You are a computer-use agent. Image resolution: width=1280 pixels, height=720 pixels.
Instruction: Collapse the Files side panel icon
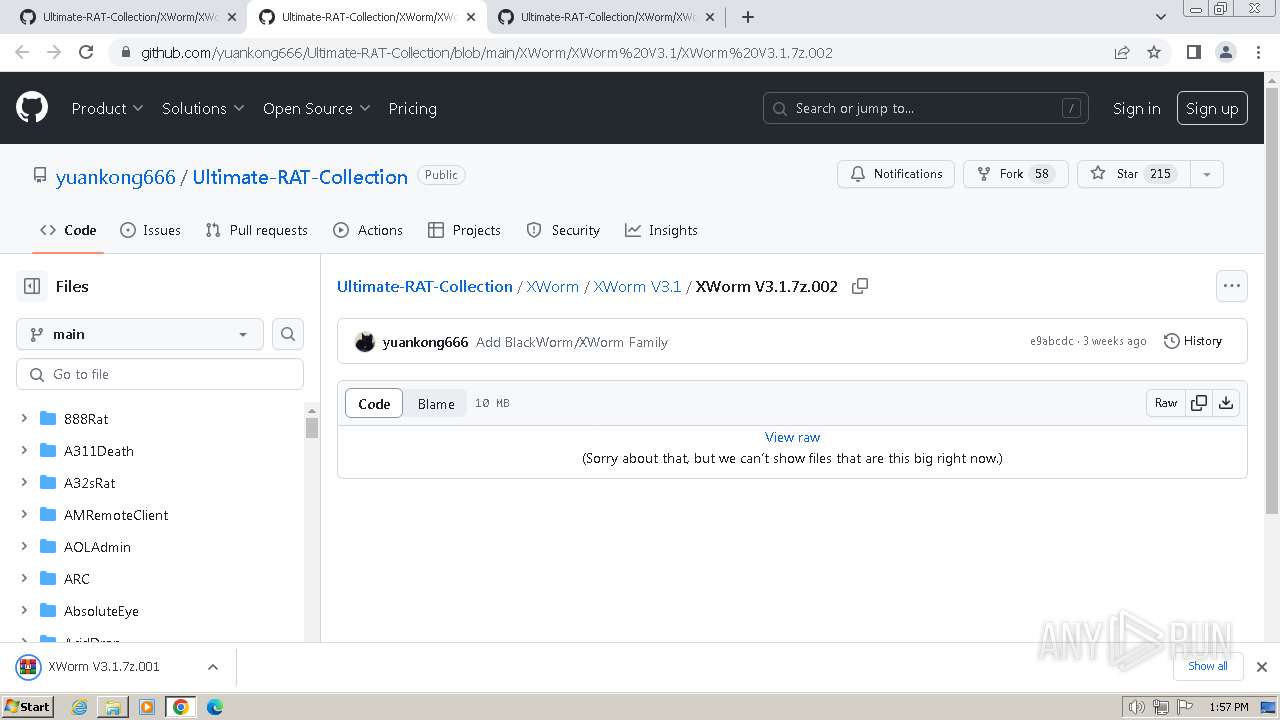tap(32, 286)
